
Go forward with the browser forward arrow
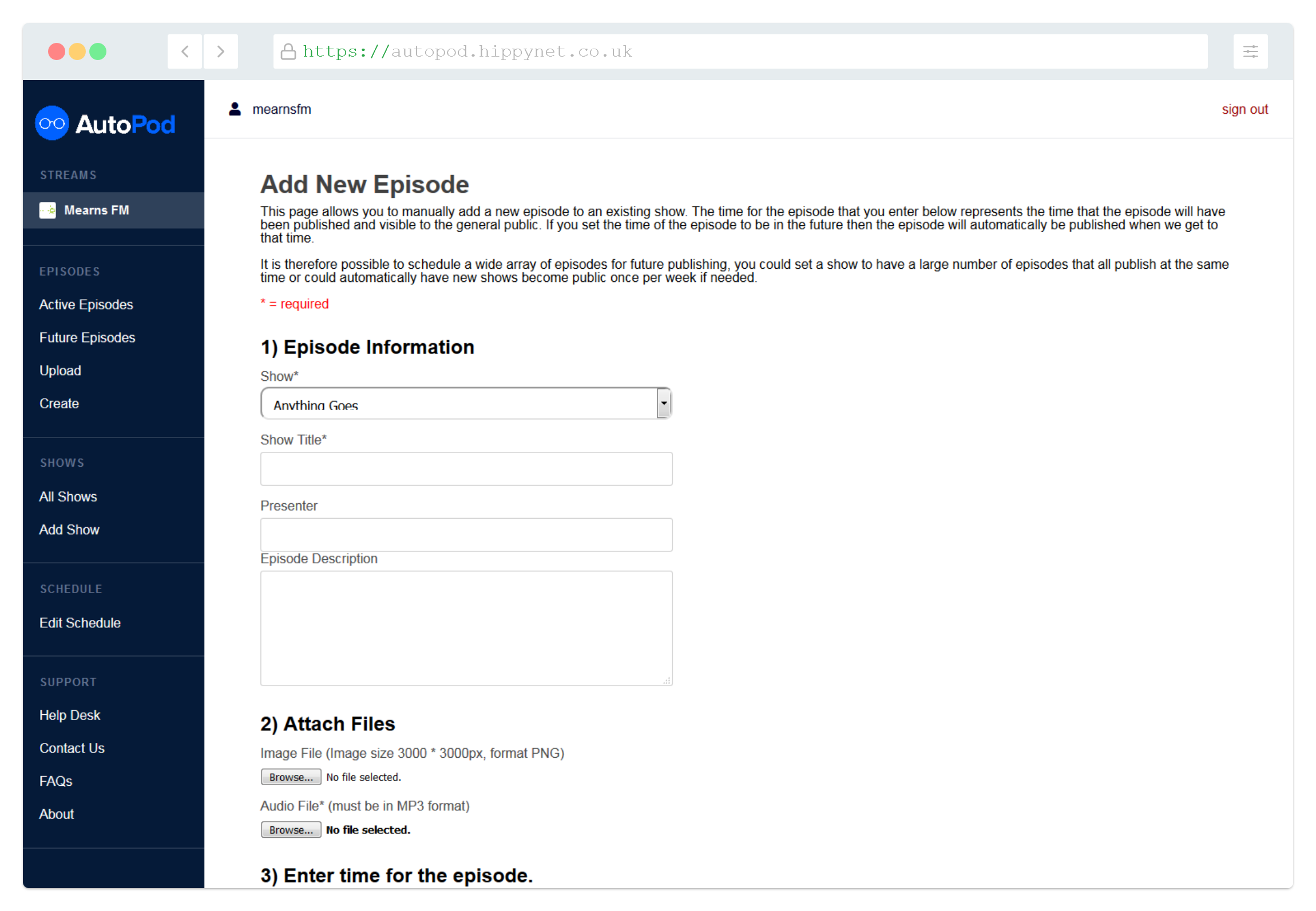(x=221, y=51)
